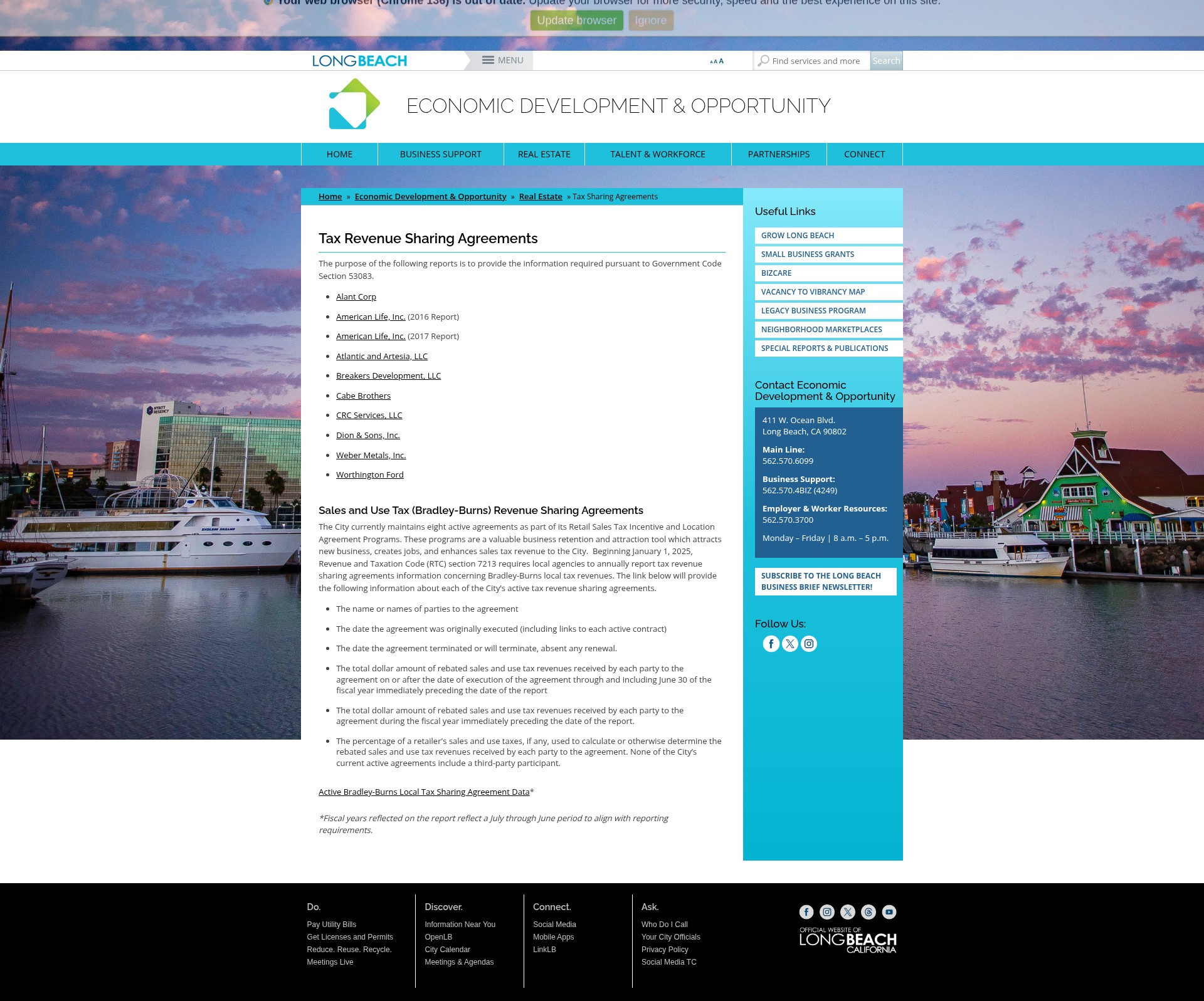Open City Calendar footer link
The width and height of the screenshot is (1204, 1001).
click(x=447, y=950)
